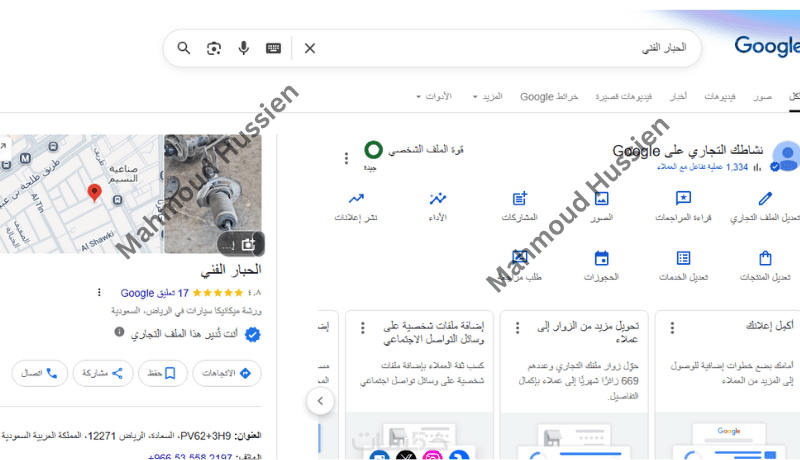800x460 pixels.
Task: Open the خرائط Google tab
Action: pyautogui.click(x=549, y=96)
